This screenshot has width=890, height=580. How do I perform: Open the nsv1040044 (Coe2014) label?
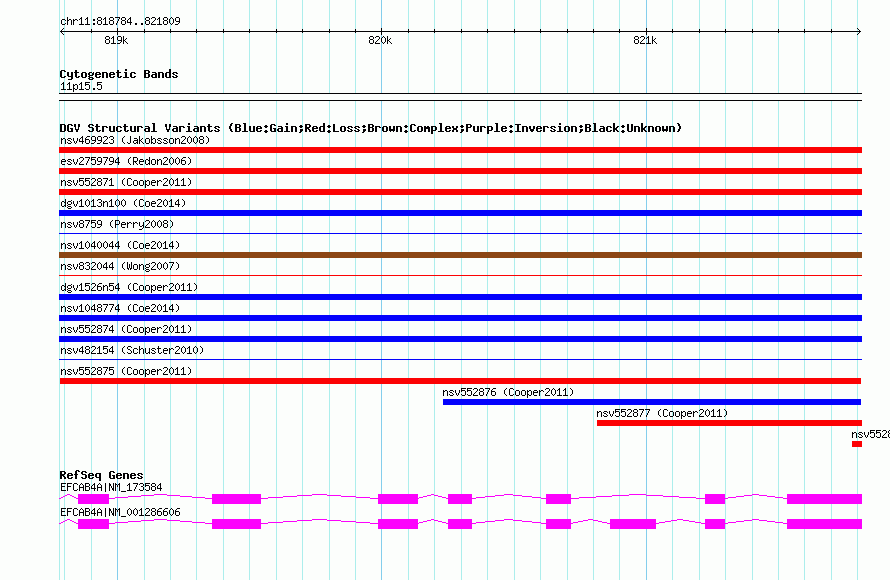pos(120,245)
